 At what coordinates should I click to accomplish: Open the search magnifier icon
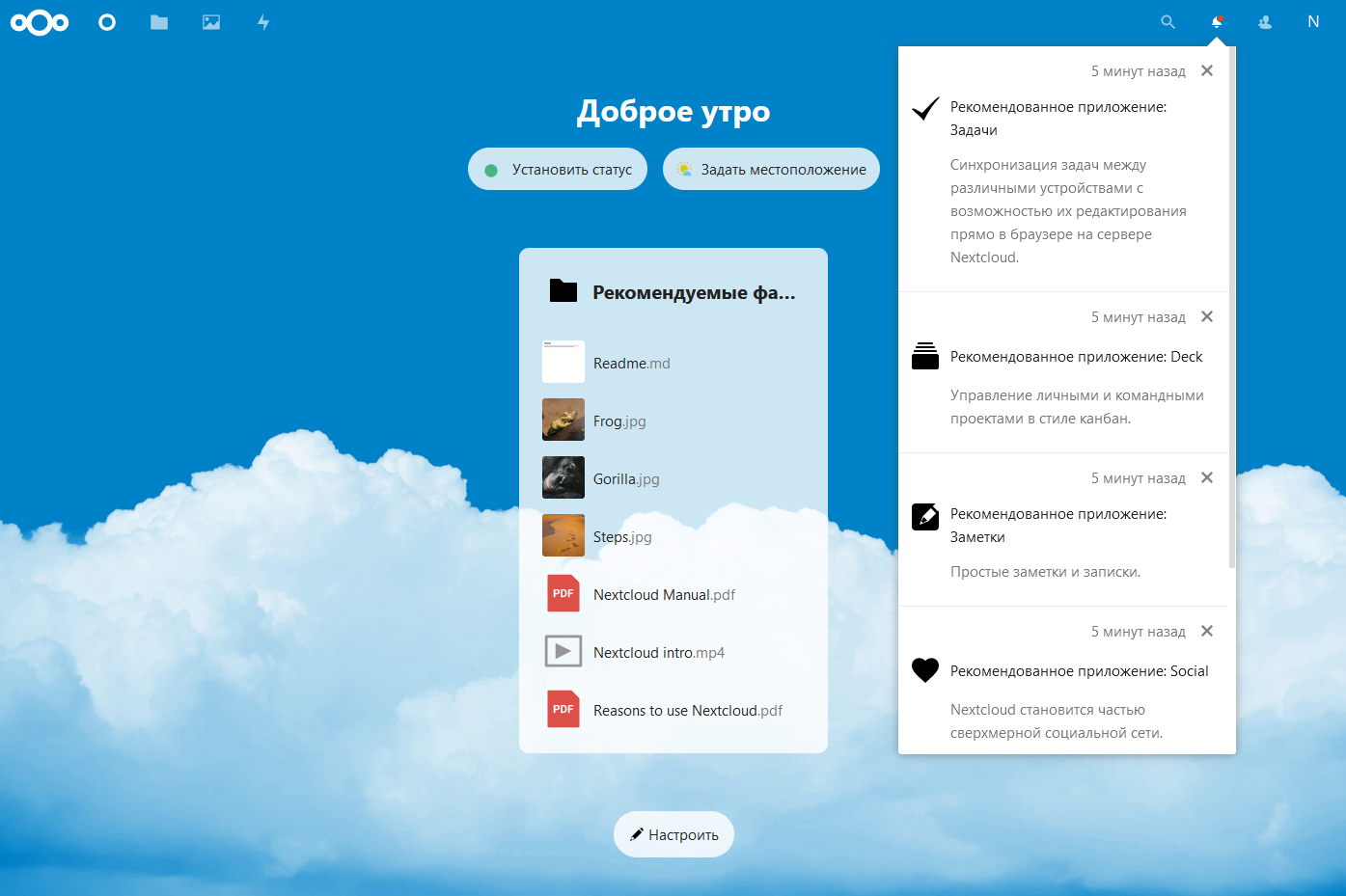coord(1168,22)
